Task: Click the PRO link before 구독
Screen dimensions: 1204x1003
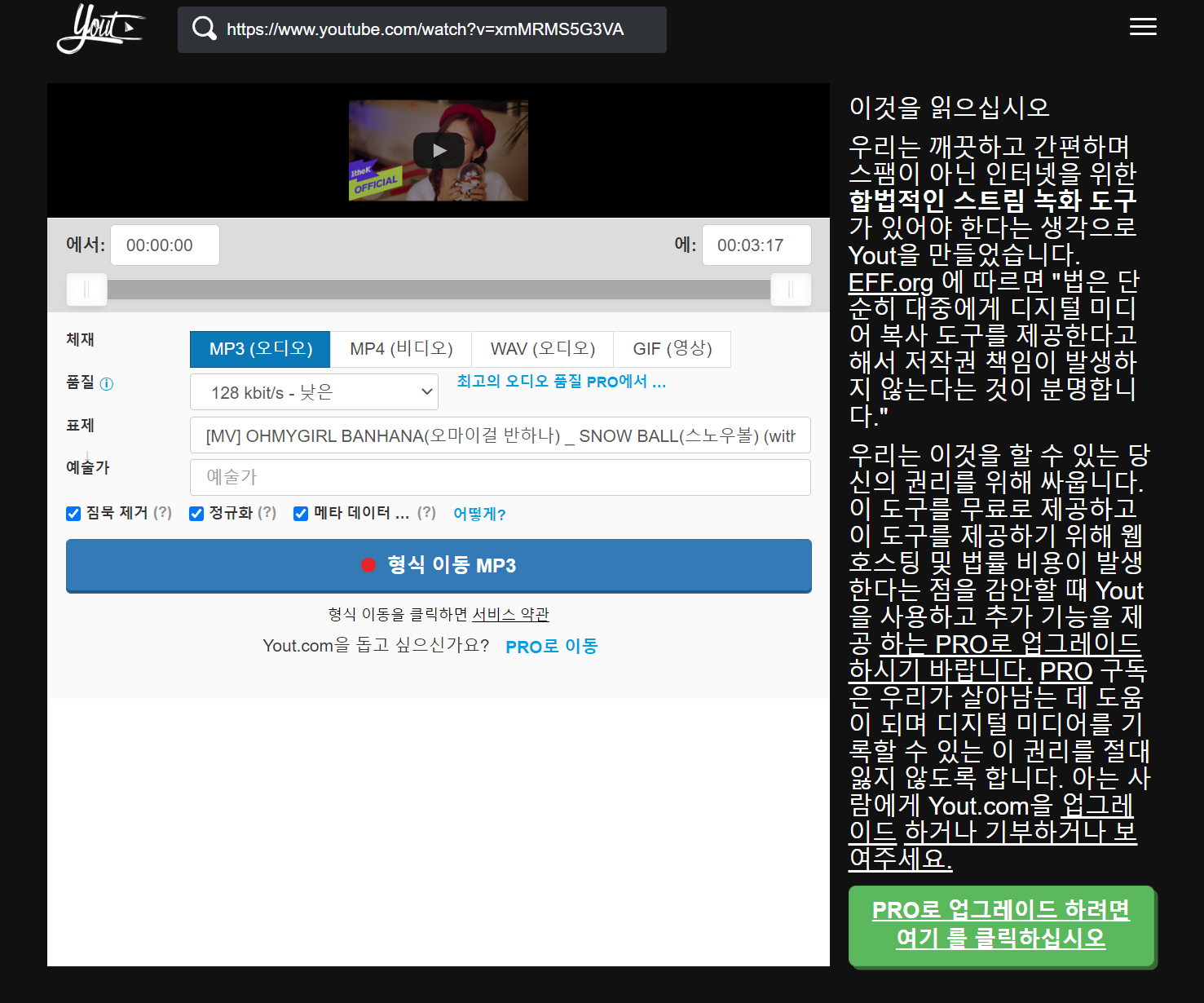Action: (1066, 671)
